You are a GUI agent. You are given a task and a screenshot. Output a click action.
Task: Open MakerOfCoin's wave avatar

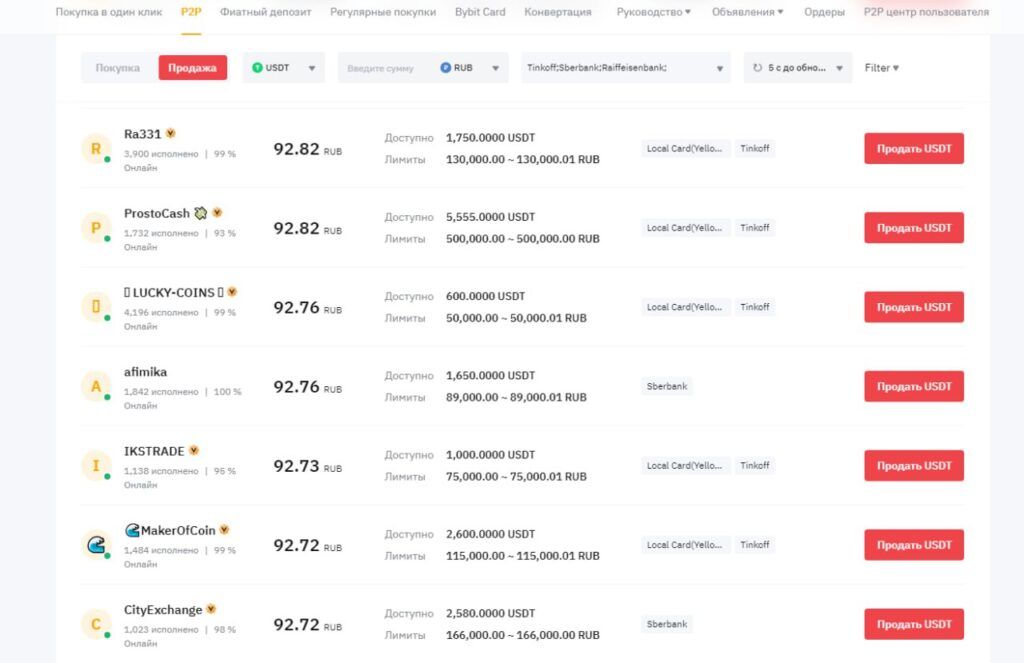click(x=96, y=545)
